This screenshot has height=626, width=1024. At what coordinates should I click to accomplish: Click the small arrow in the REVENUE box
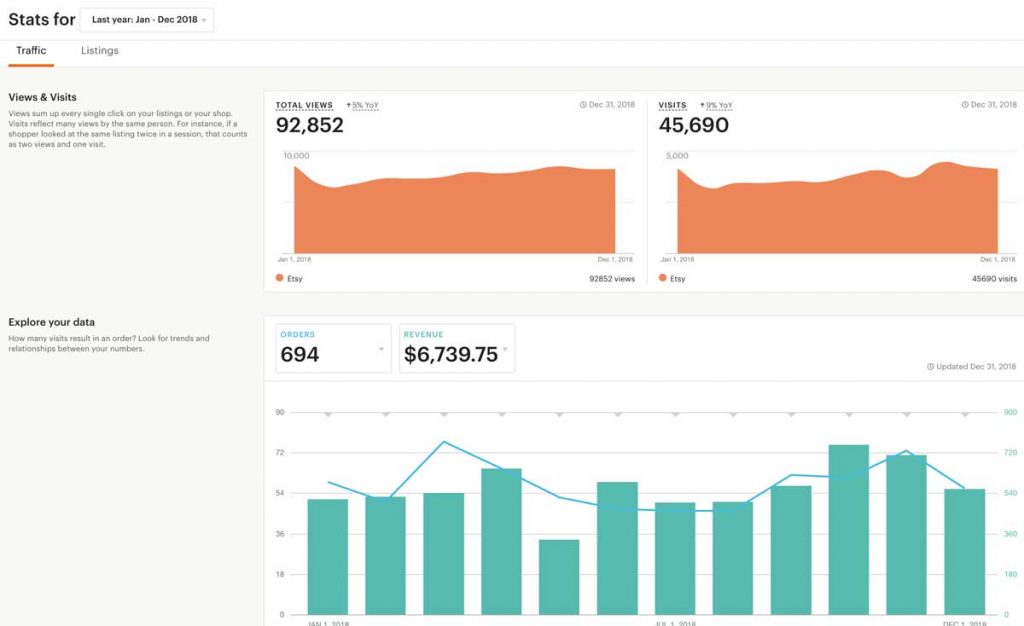505,349
